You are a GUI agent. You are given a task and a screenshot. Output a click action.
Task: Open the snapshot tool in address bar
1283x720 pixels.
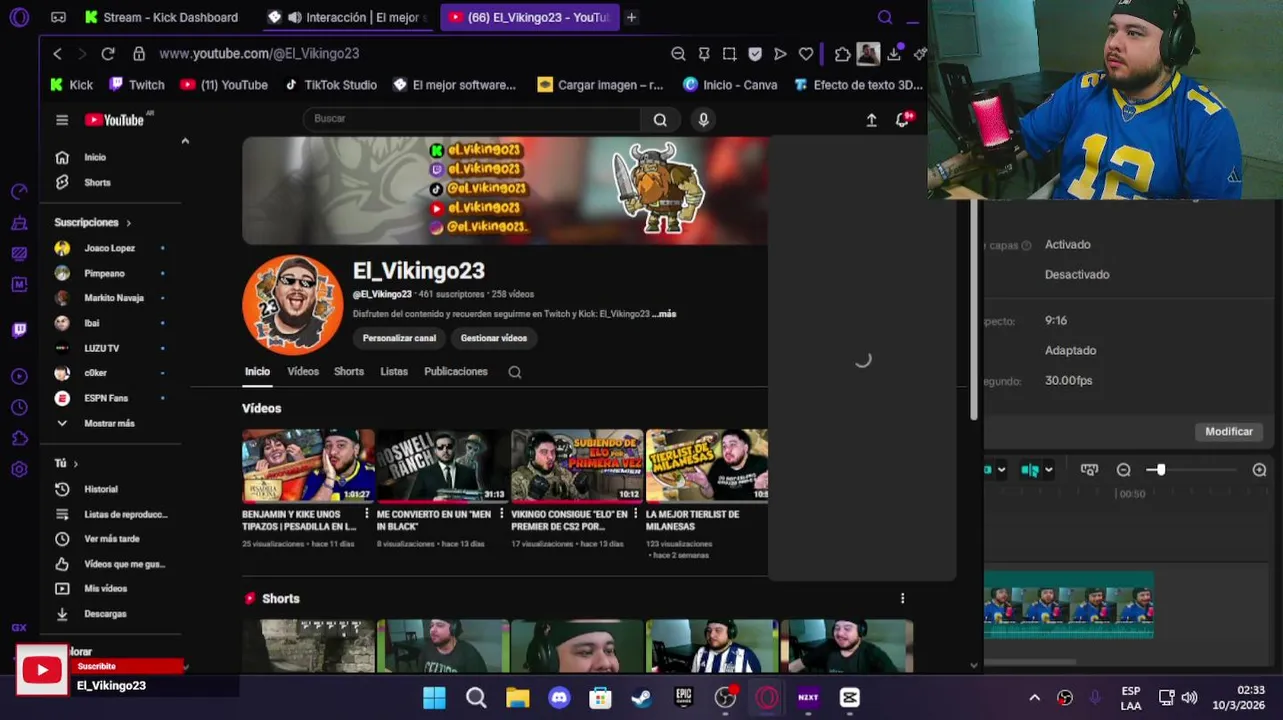tap(729, 54)
